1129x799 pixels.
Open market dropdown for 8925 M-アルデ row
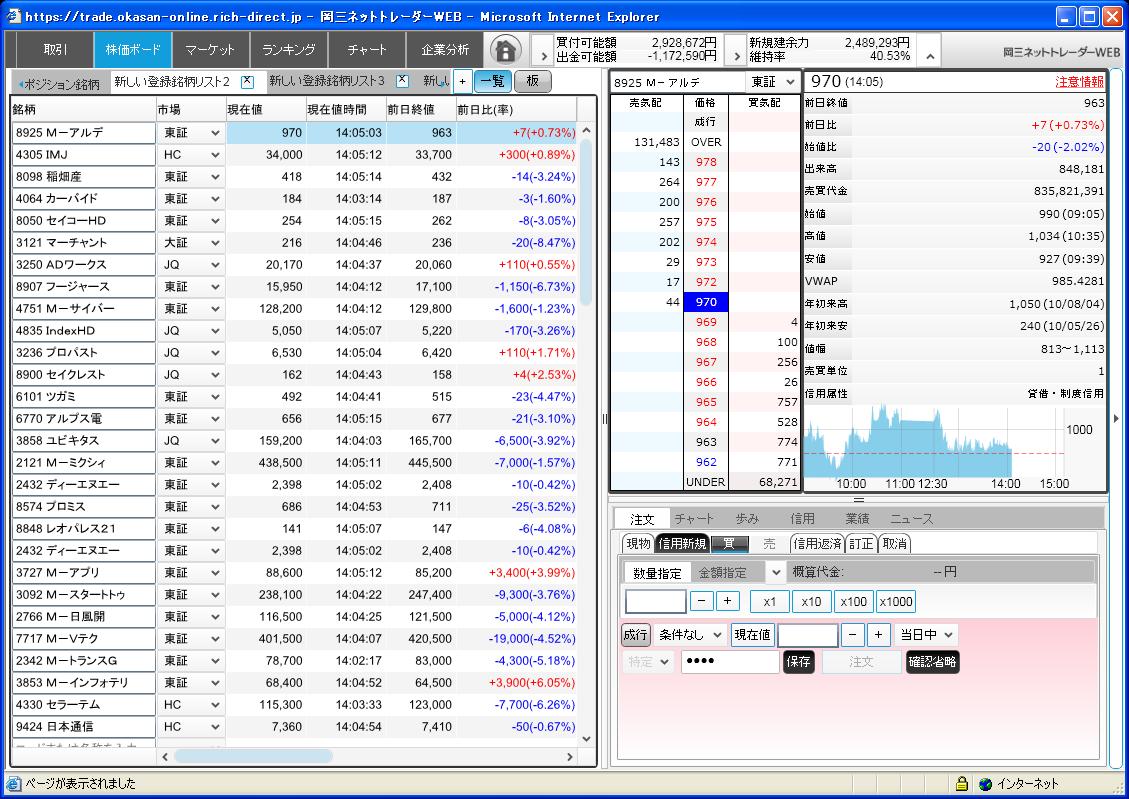[x=214, y=133]
